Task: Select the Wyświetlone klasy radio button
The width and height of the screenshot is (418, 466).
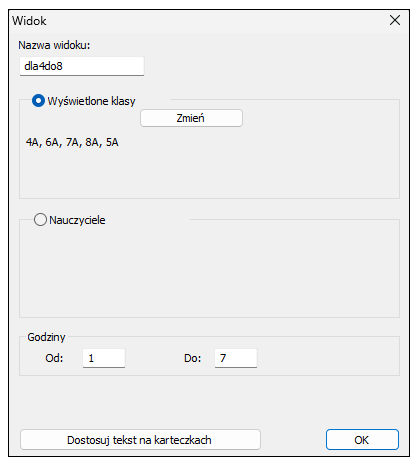Action: 38,101
